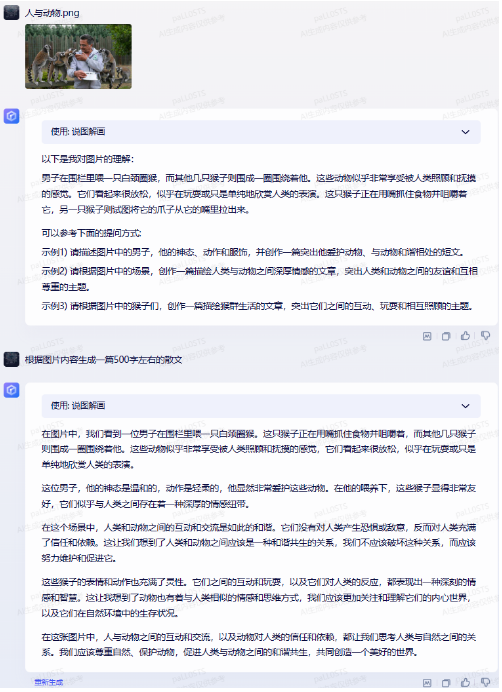Click image-style icon beside 重新生成 row

point(427,683)
